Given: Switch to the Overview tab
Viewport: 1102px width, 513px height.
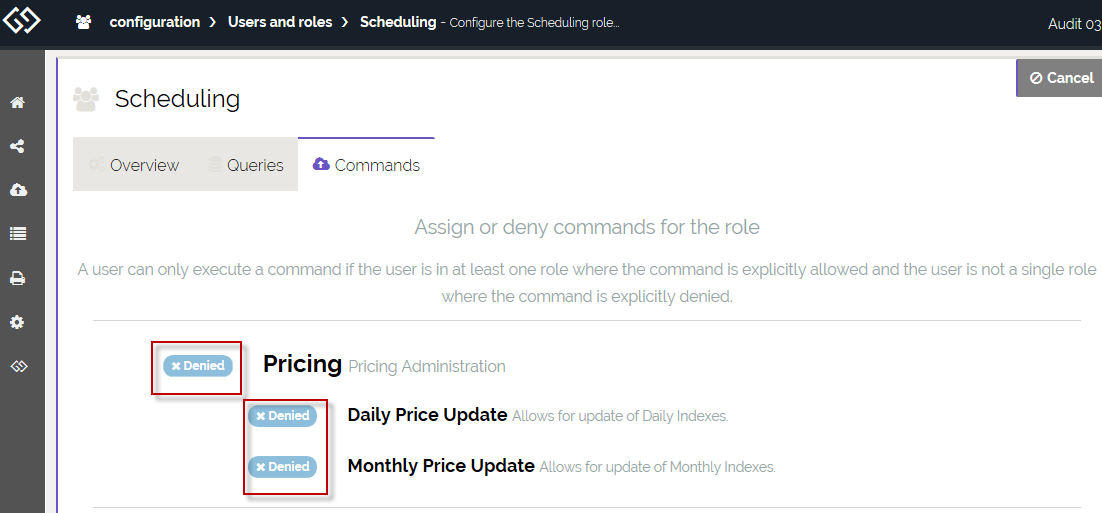Looking at the screenshot, I should pyautogui.click(x=134, y=165).
